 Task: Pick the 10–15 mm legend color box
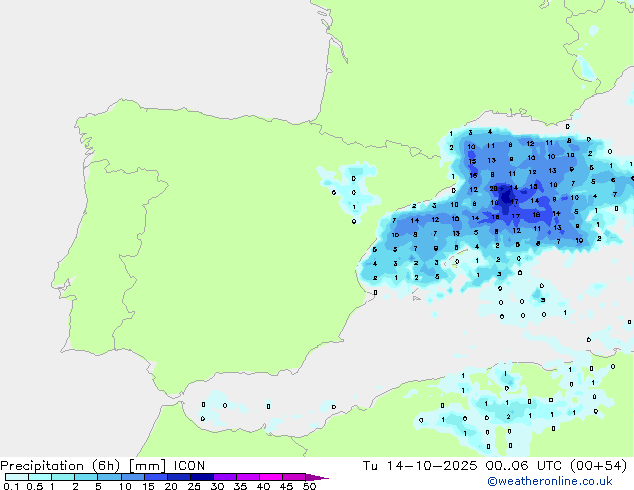point(132,477)
